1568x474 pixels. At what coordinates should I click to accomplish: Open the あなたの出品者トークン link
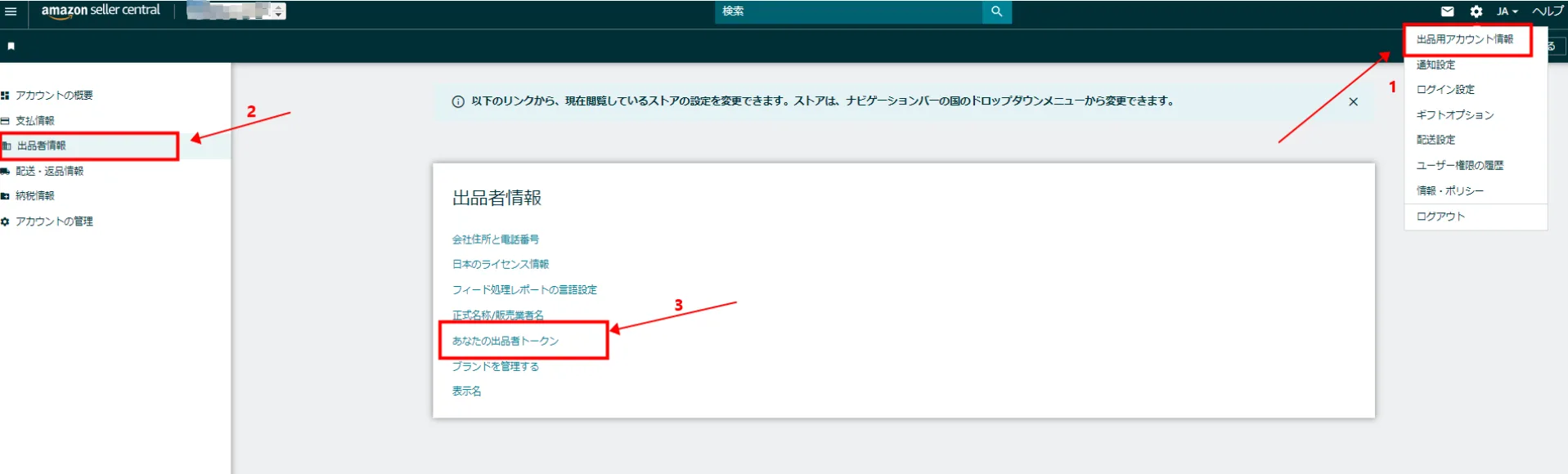point(505,341)
